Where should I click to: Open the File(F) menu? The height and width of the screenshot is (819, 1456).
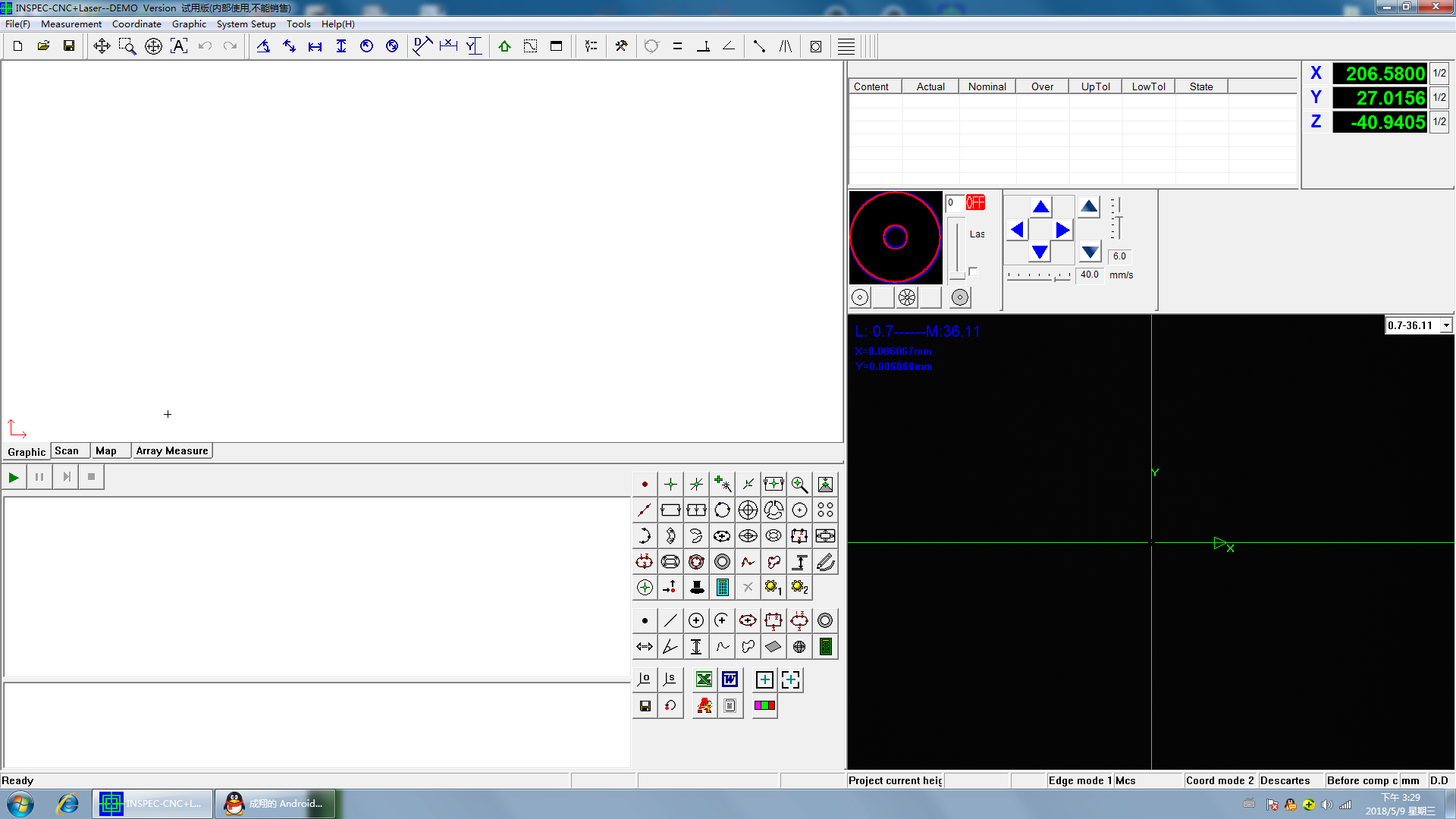(x=17, y=24)
